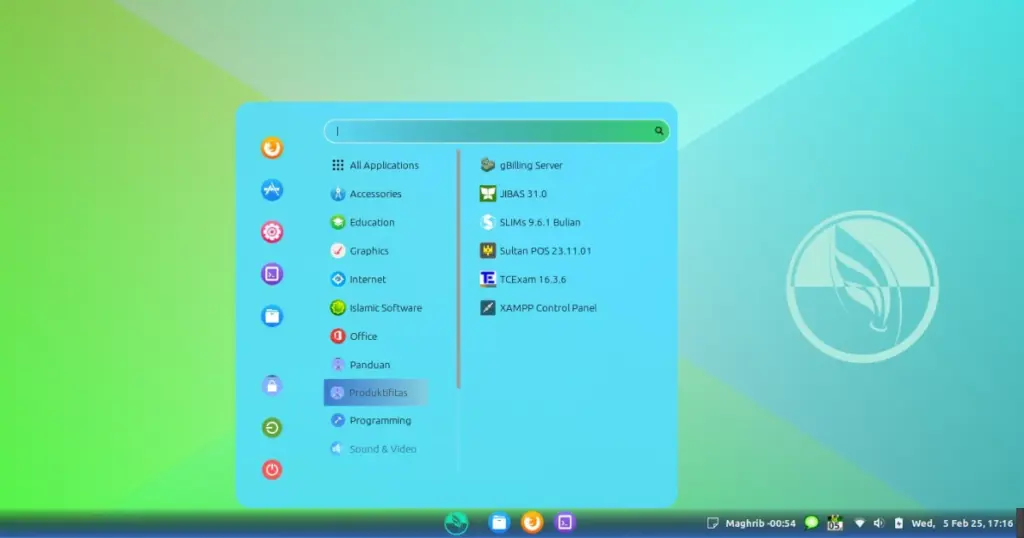Image resolution: width=1024 pixels, height=538 pixels.
Task: Open the Accessories category
Action: 376,194
